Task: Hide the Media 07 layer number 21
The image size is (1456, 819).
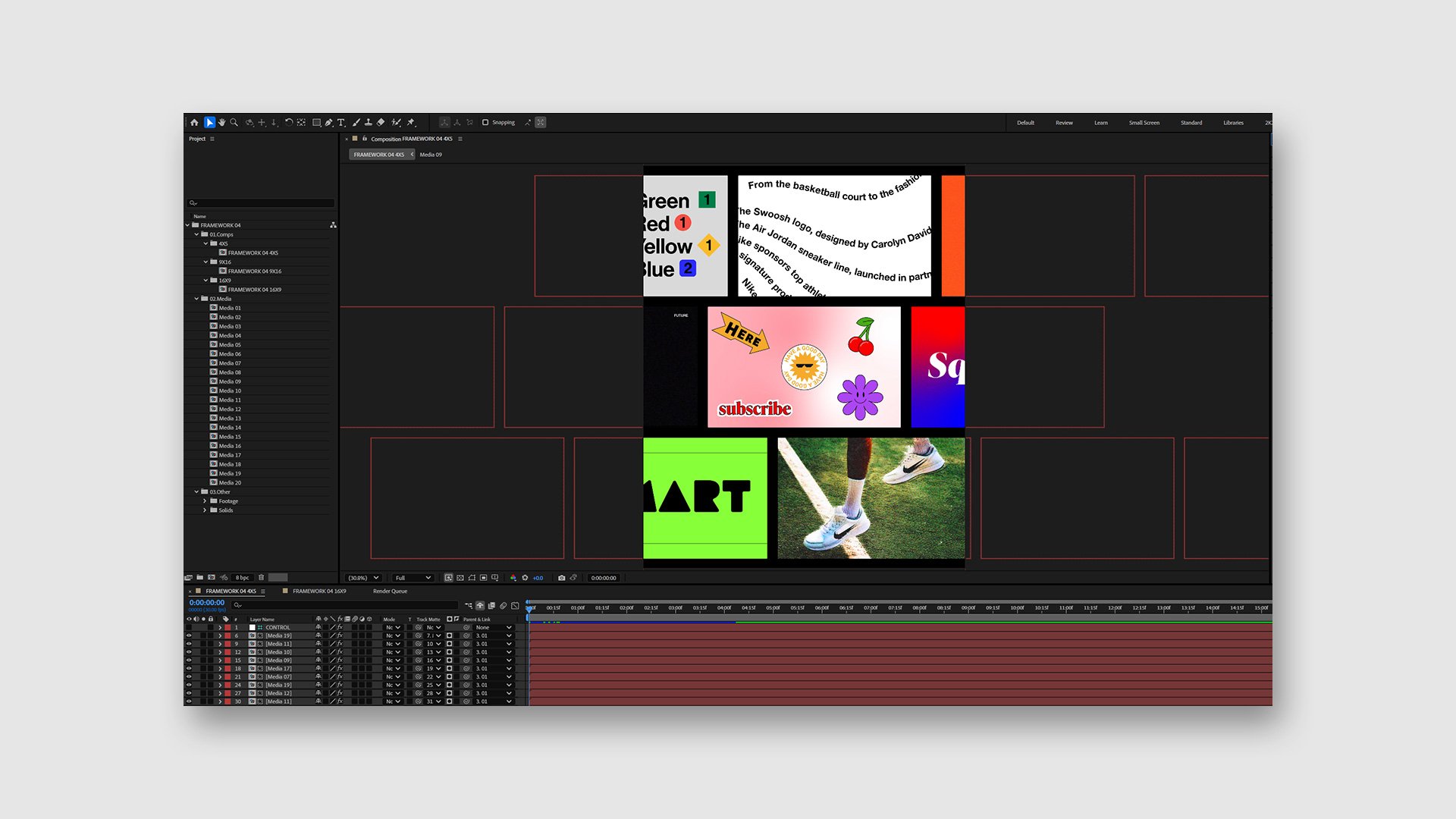Action: coord(189,677)
